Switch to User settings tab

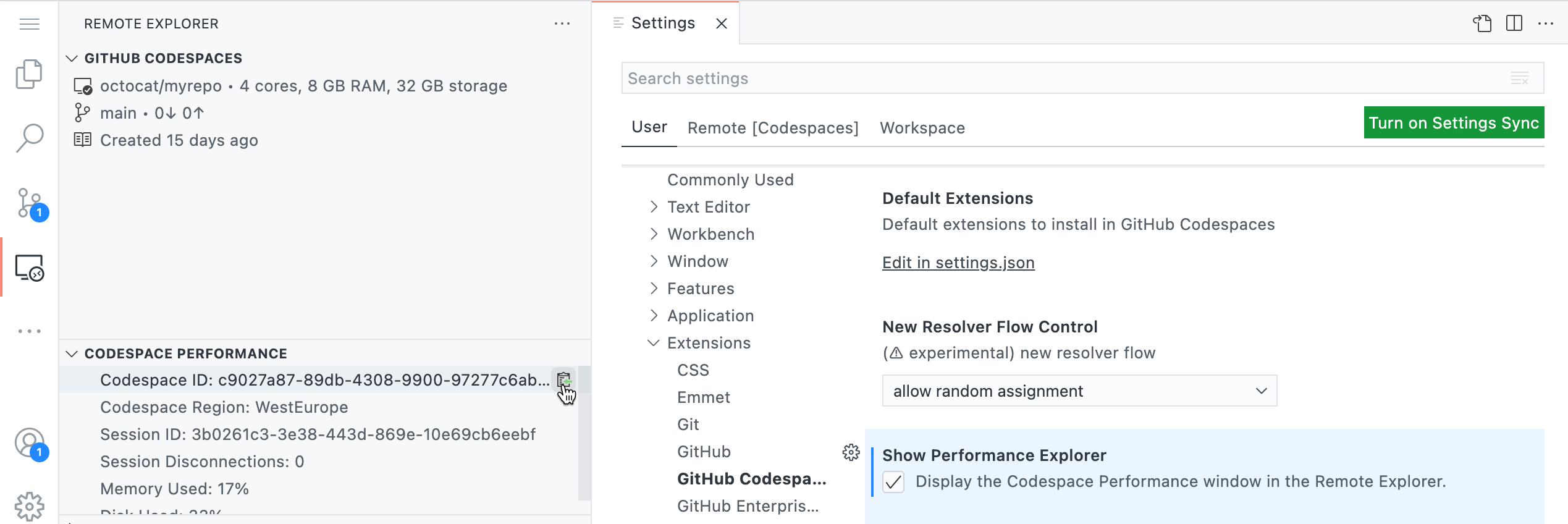649,127
